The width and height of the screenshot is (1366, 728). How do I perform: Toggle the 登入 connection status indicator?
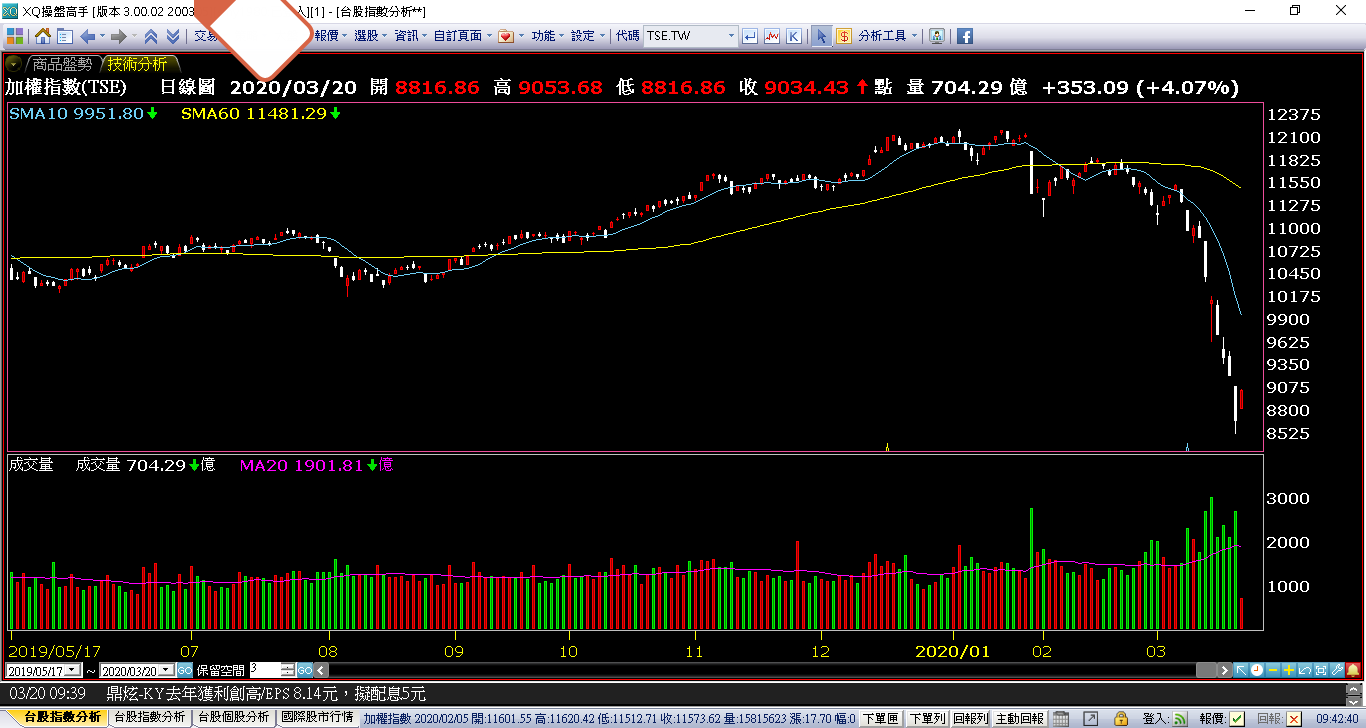coord(1181,718)
